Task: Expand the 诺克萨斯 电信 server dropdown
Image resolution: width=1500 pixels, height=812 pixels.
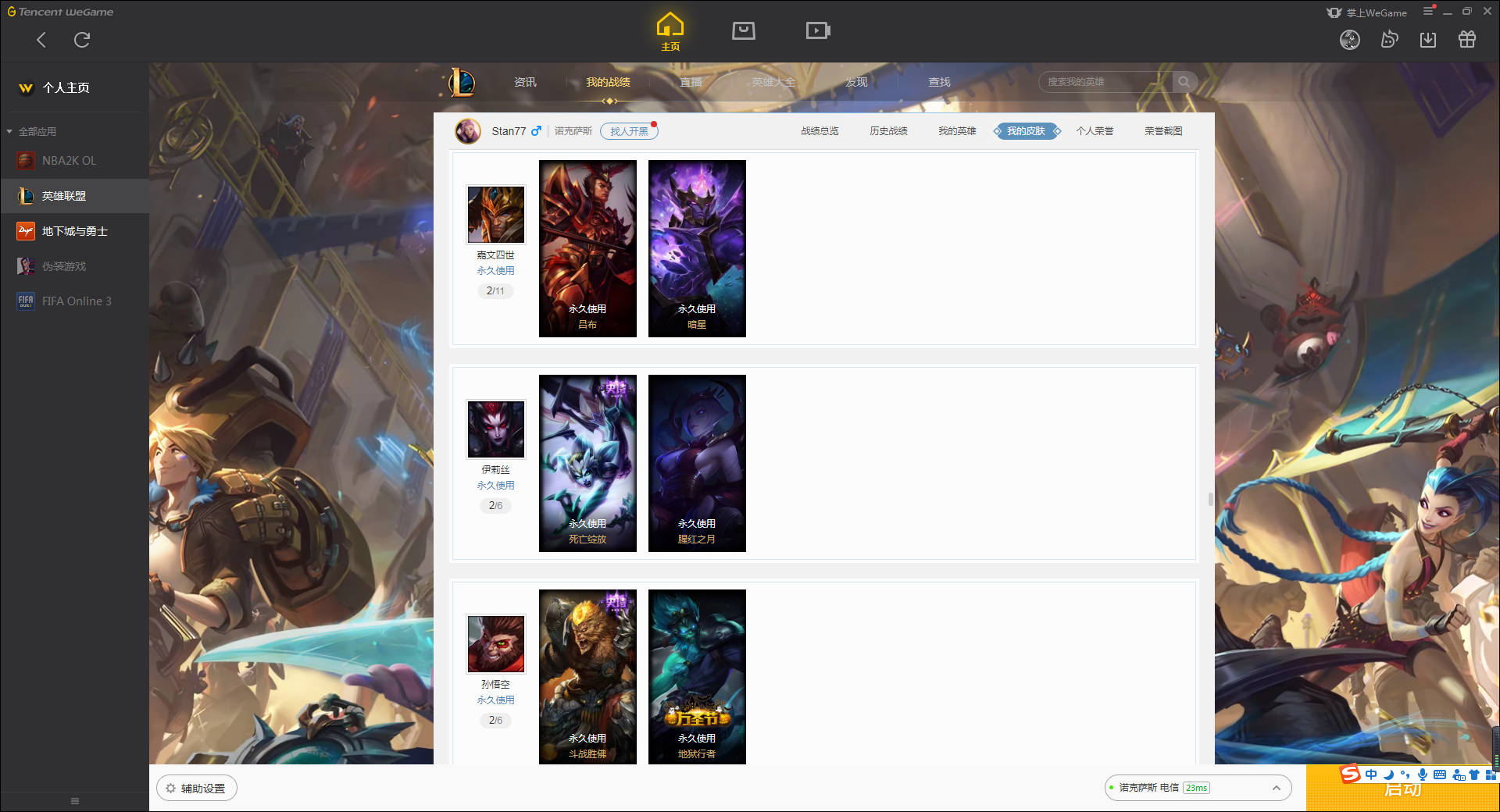Action: [1198, 788]
